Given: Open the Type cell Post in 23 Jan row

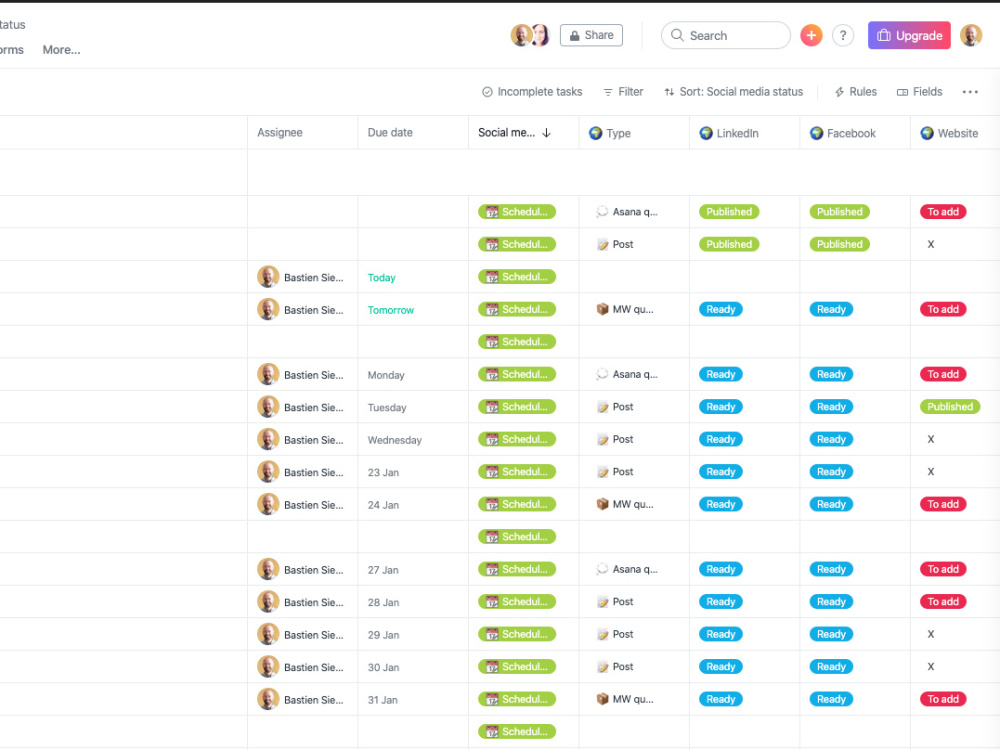Looking at the screenshot, I should click(634, 472).
